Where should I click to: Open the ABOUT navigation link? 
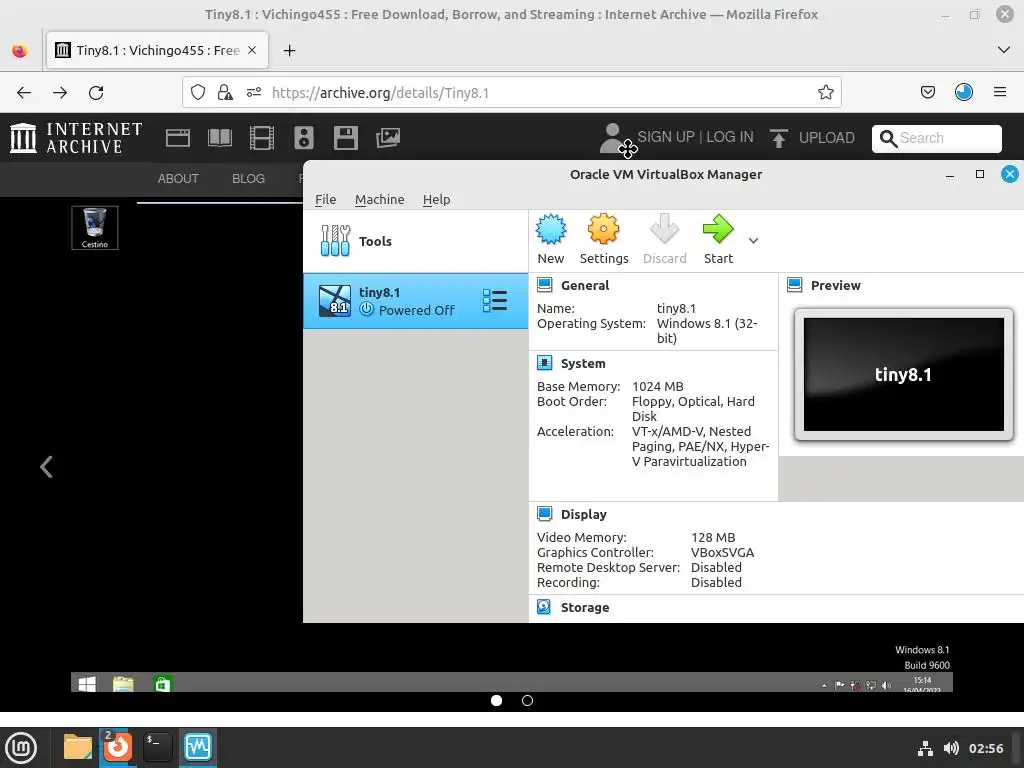coord(178,179)
